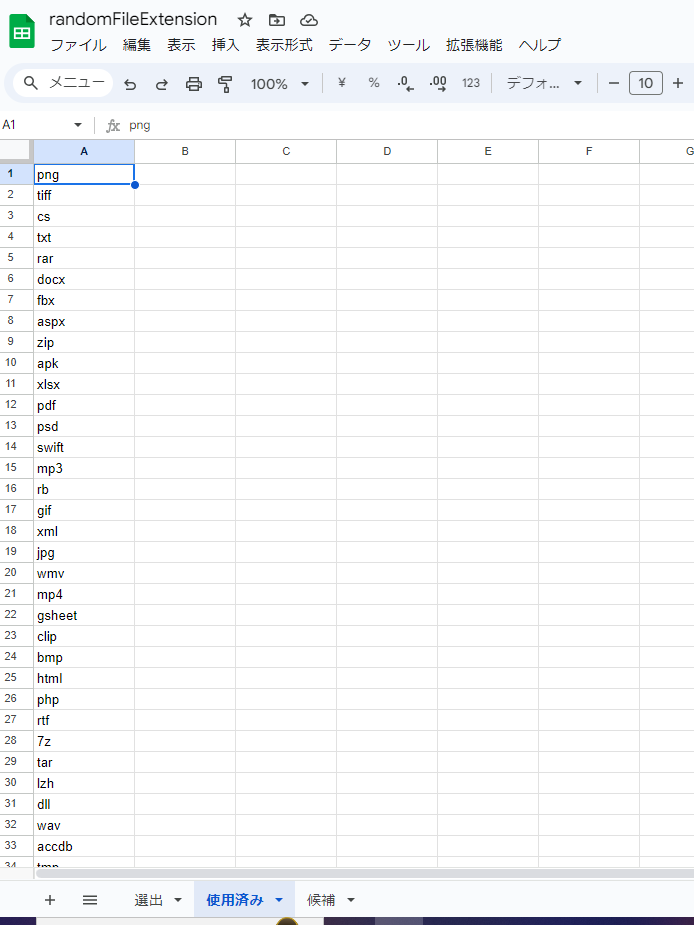
Task: Increase font size with plus button
Action: (x=677, y=83)
